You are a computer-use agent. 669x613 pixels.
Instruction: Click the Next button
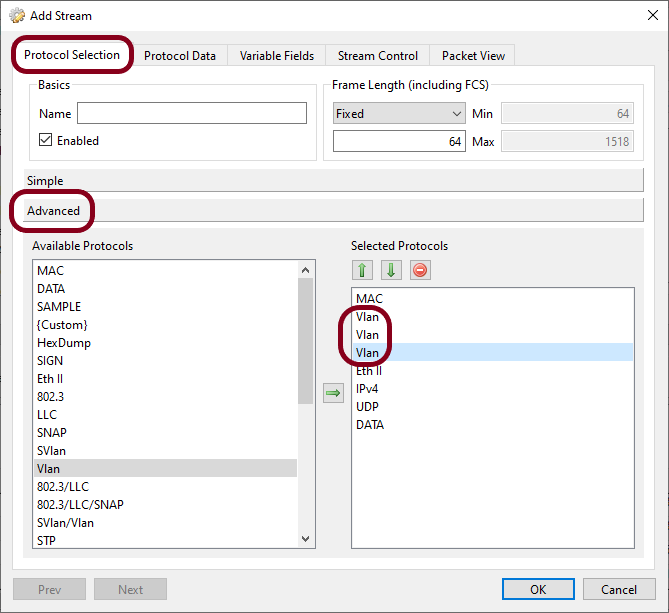click(x=130, y=589)
